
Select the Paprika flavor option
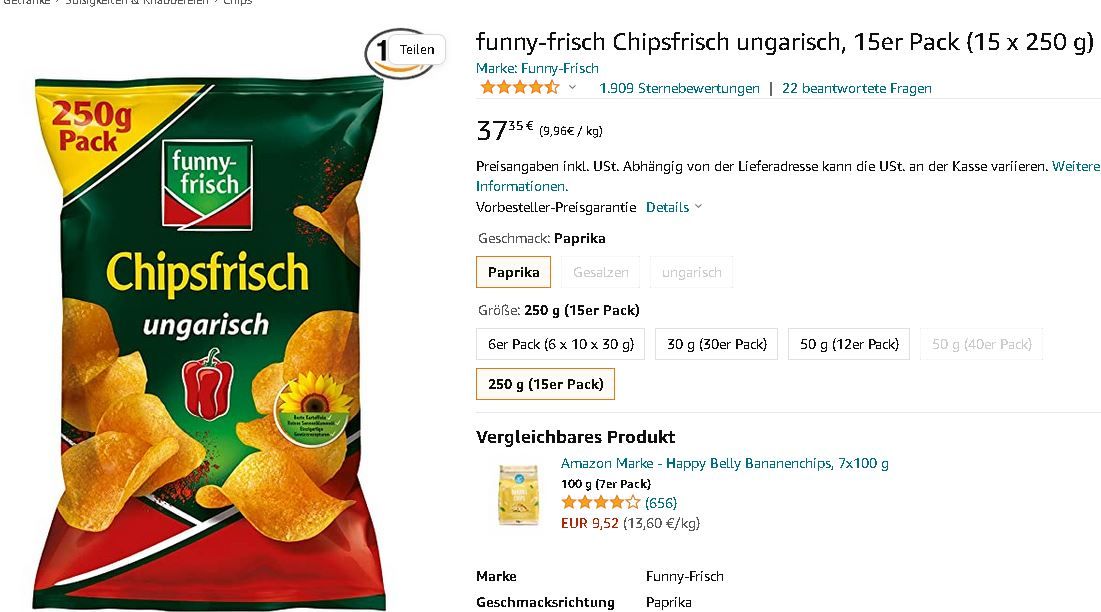pos(513,272)
